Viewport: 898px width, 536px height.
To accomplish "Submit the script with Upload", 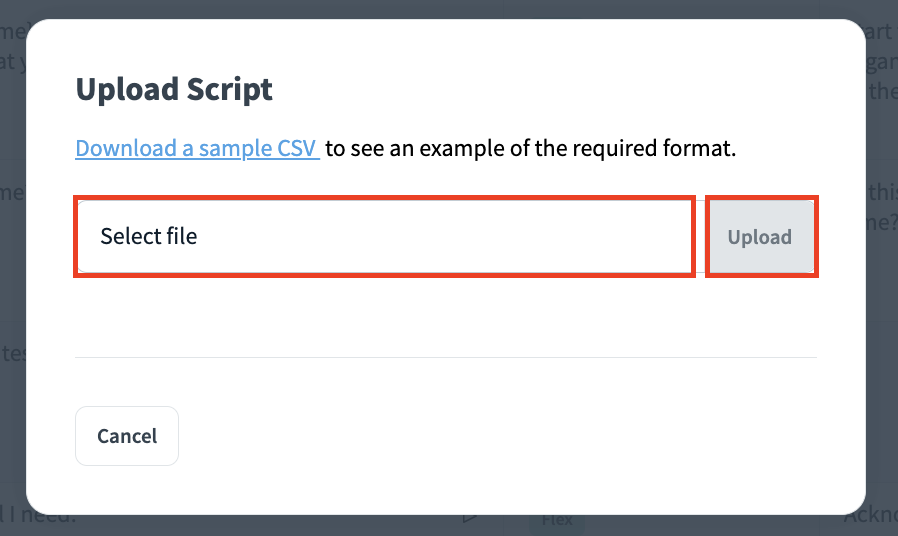I will pos(760,237).
